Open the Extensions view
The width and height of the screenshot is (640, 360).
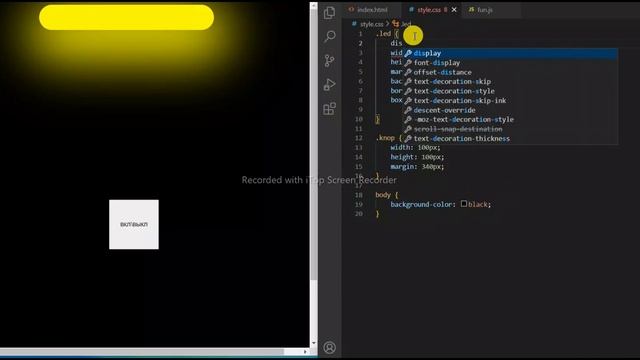click(x=329, y=109)
